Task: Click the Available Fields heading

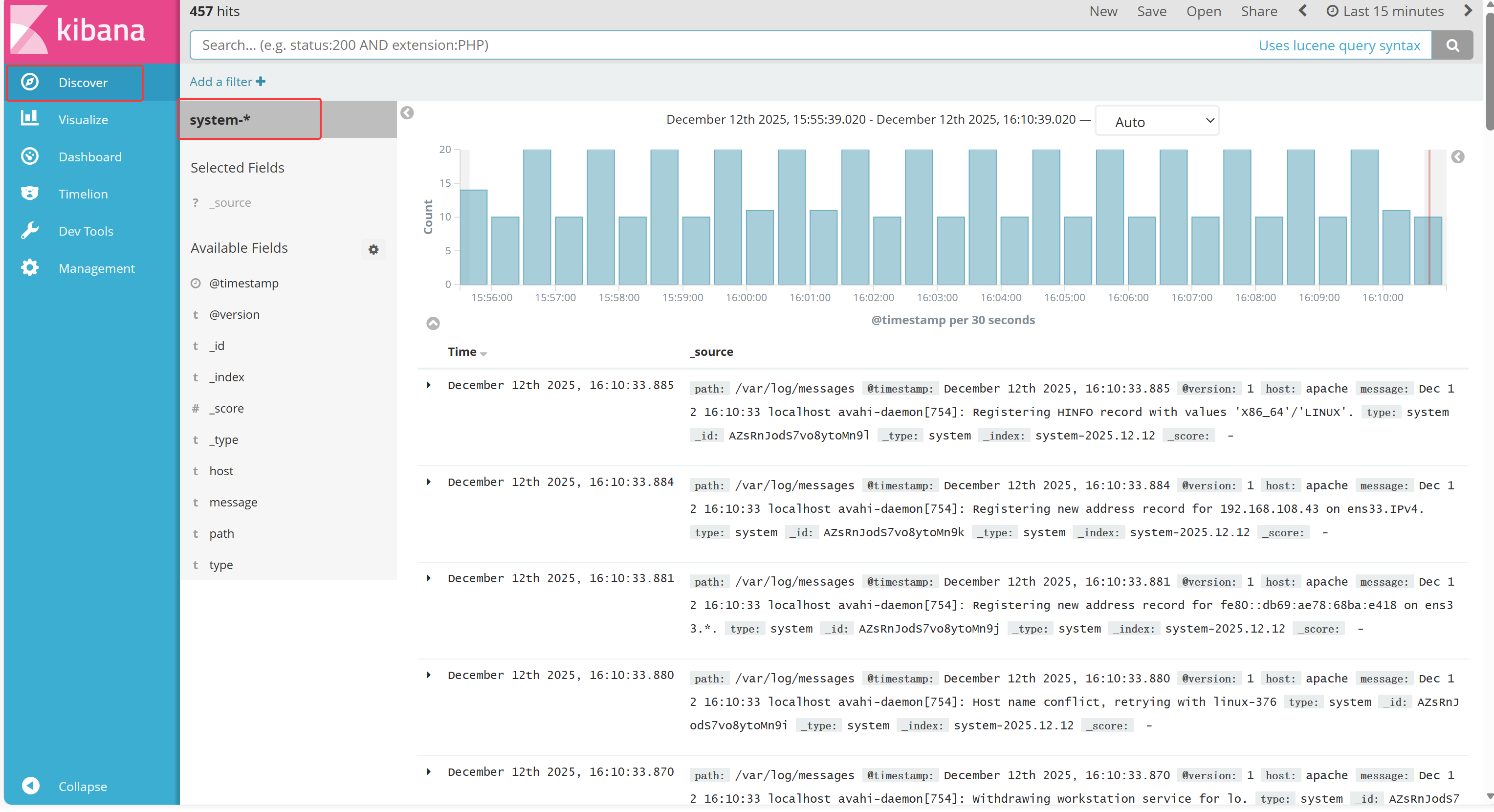Action: (x=239, y=248)
